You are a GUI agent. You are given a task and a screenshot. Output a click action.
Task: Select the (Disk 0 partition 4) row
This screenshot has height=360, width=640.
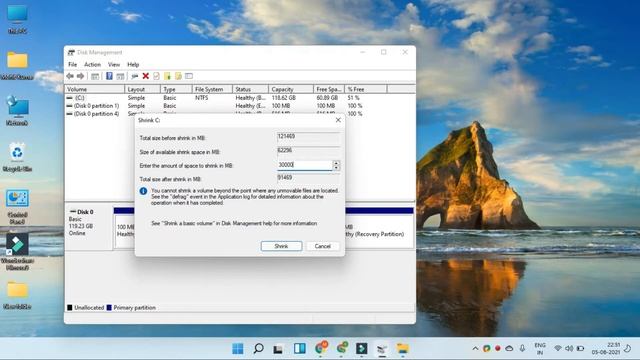(240, 114)
